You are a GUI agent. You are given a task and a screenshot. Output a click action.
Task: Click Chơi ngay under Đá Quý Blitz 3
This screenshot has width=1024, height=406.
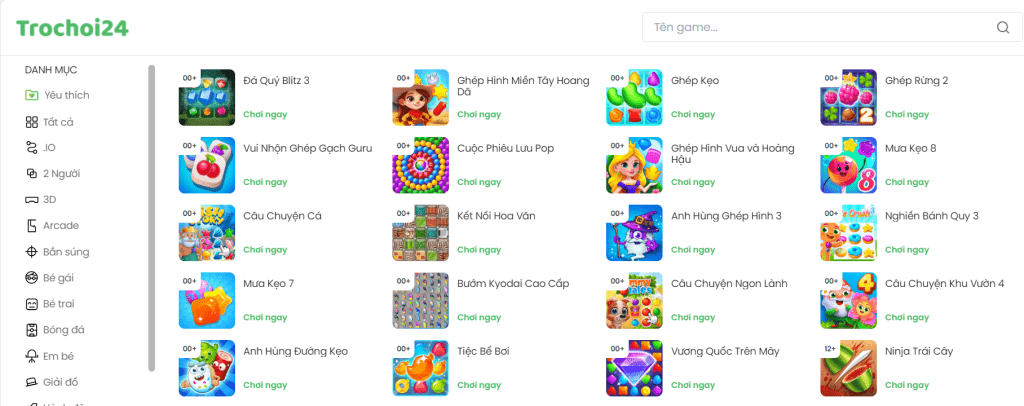(265, 114)
